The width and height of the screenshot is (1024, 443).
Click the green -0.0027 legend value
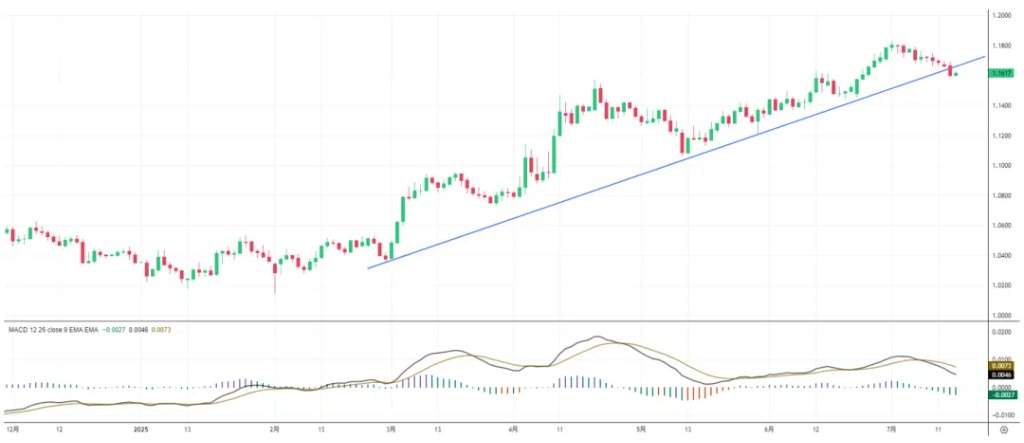point(113,331)
